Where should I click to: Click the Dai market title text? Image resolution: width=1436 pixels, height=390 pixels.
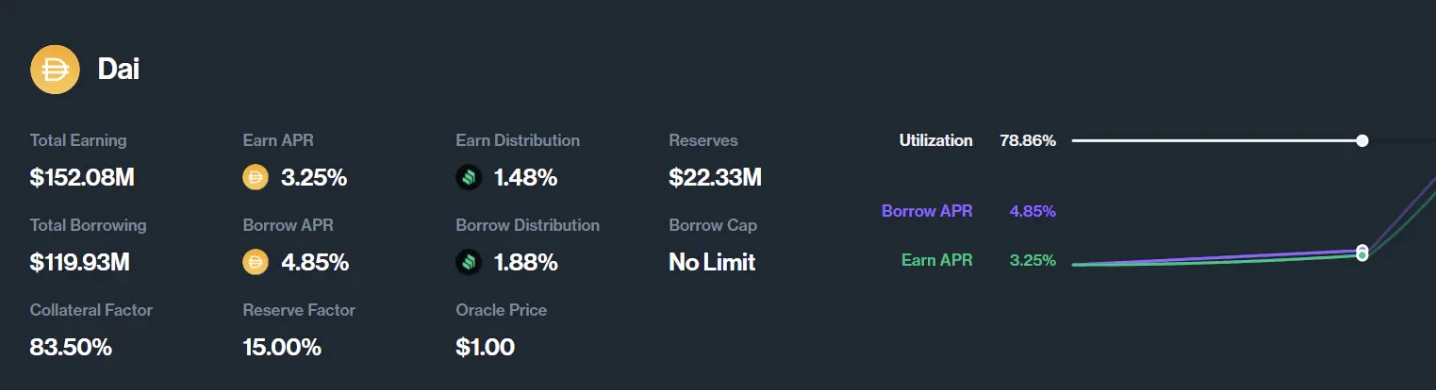pyautogui.click(x=118, y=69)
